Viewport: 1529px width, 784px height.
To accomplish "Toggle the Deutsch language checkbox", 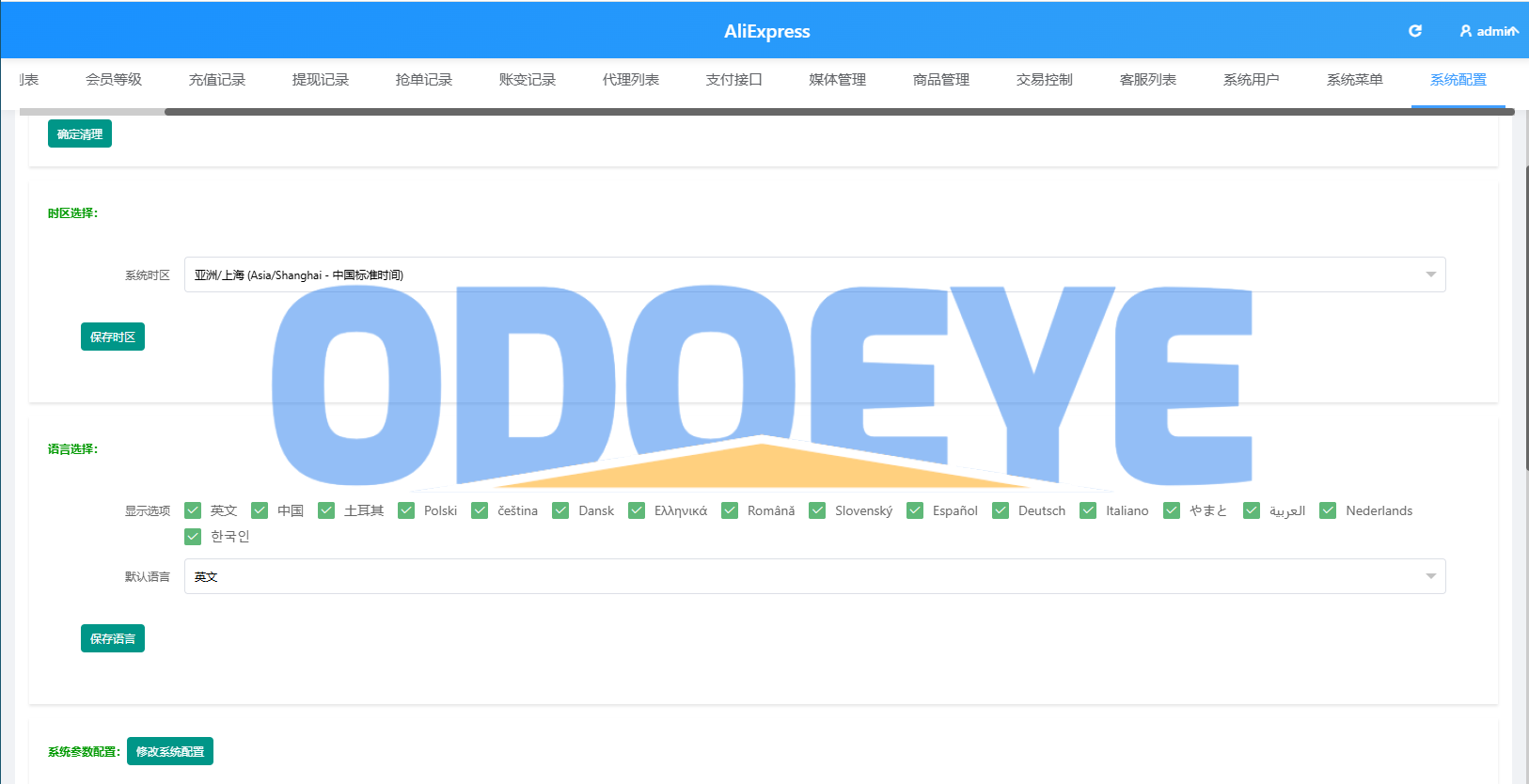I will [1001, 510].
